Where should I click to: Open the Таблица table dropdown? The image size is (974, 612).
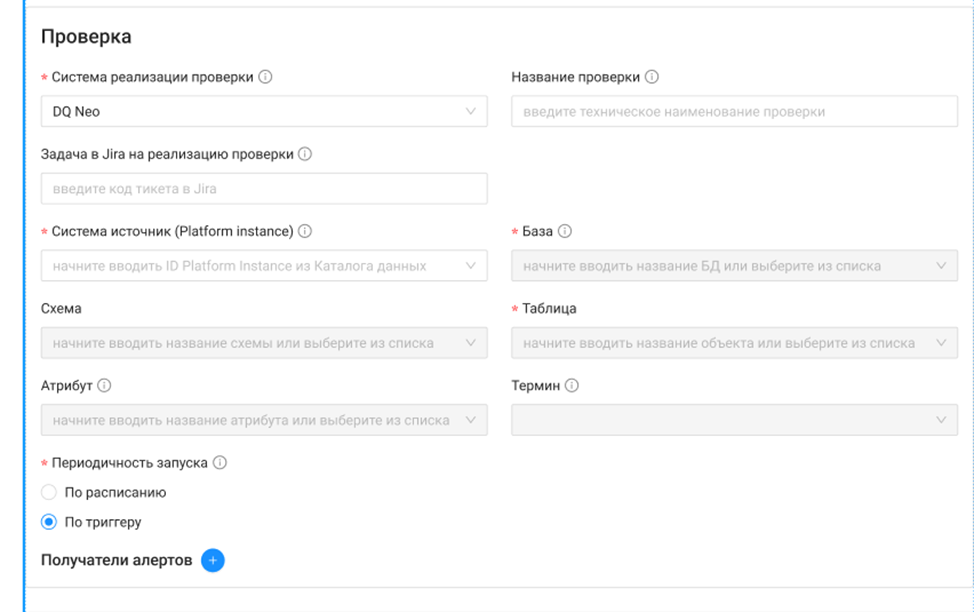point(734,343)
